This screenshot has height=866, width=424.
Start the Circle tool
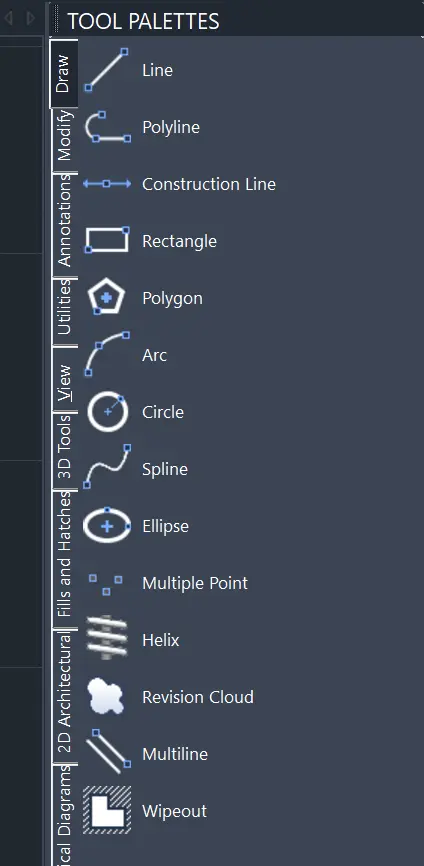point(108,411)
